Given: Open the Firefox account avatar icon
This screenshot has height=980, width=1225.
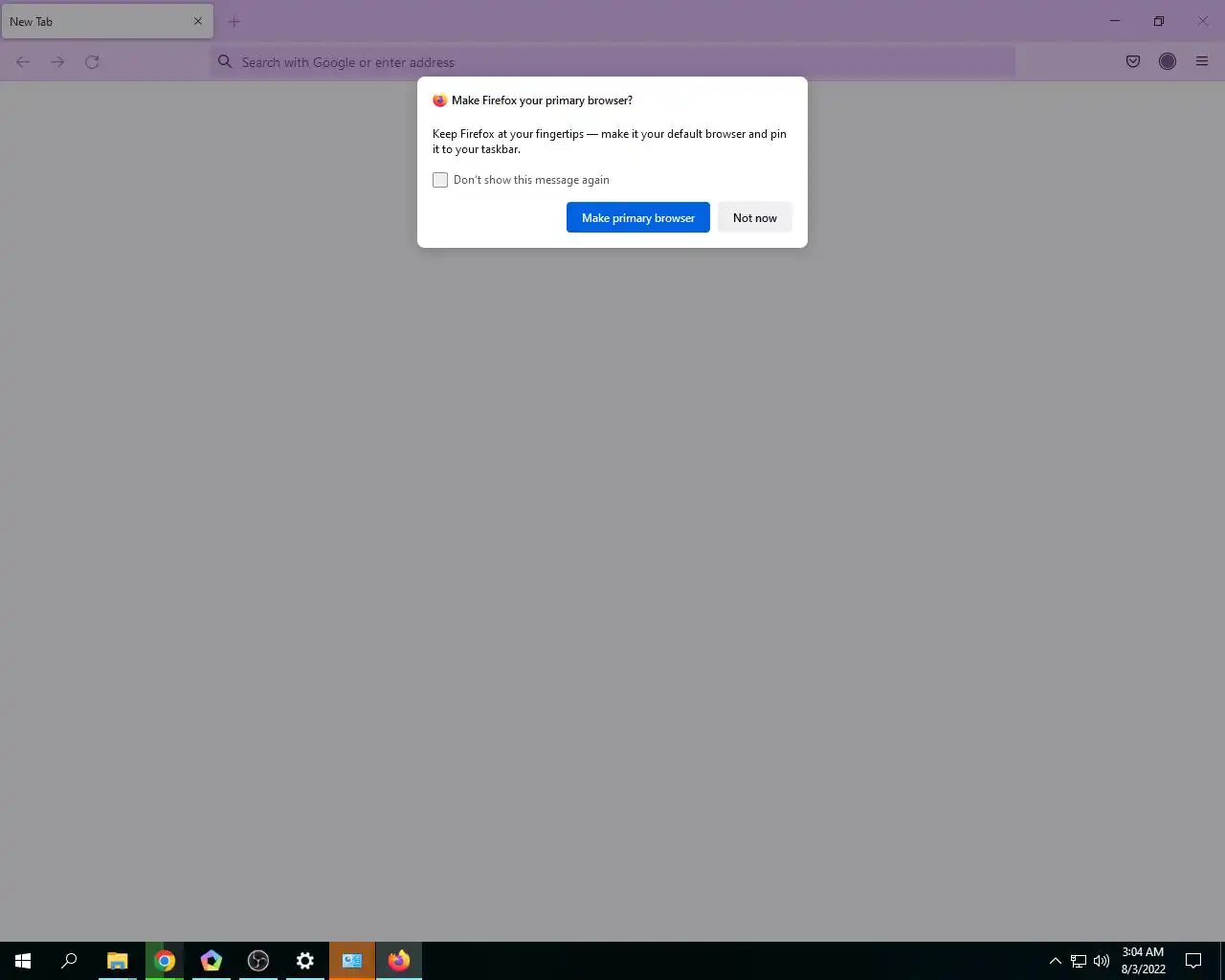Looking at the screenshot, I should point(1168,61).
